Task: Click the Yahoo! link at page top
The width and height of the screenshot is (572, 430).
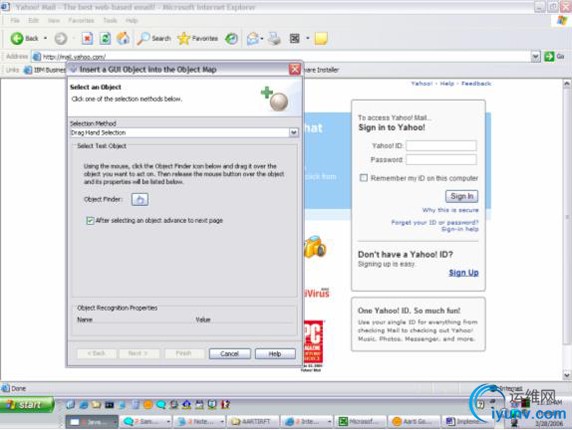Action: click(x=421, y=84)
